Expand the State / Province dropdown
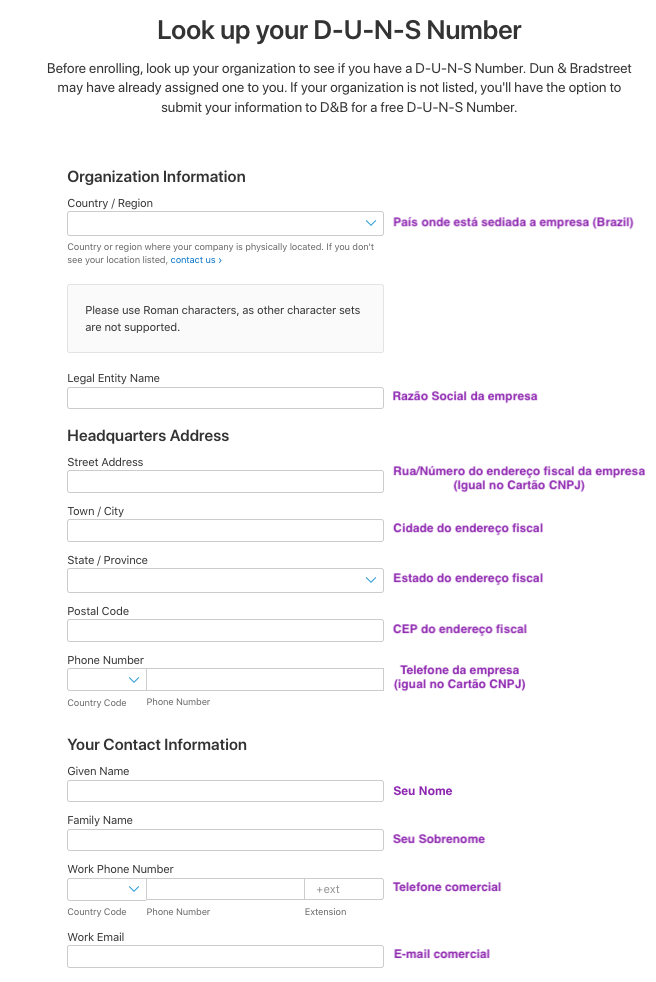The height and width of the screenshot is (982, 656). click(x=225, y=580)
